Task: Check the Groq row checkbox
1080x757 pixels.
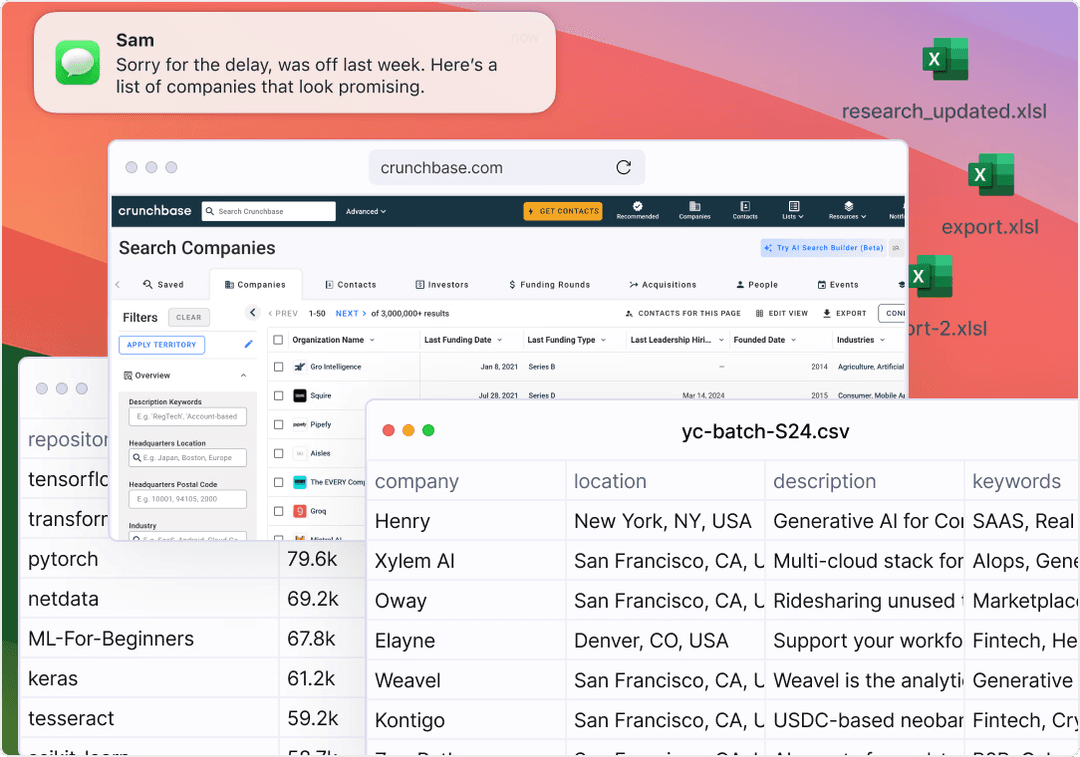Action: click(x=278, y=512)
